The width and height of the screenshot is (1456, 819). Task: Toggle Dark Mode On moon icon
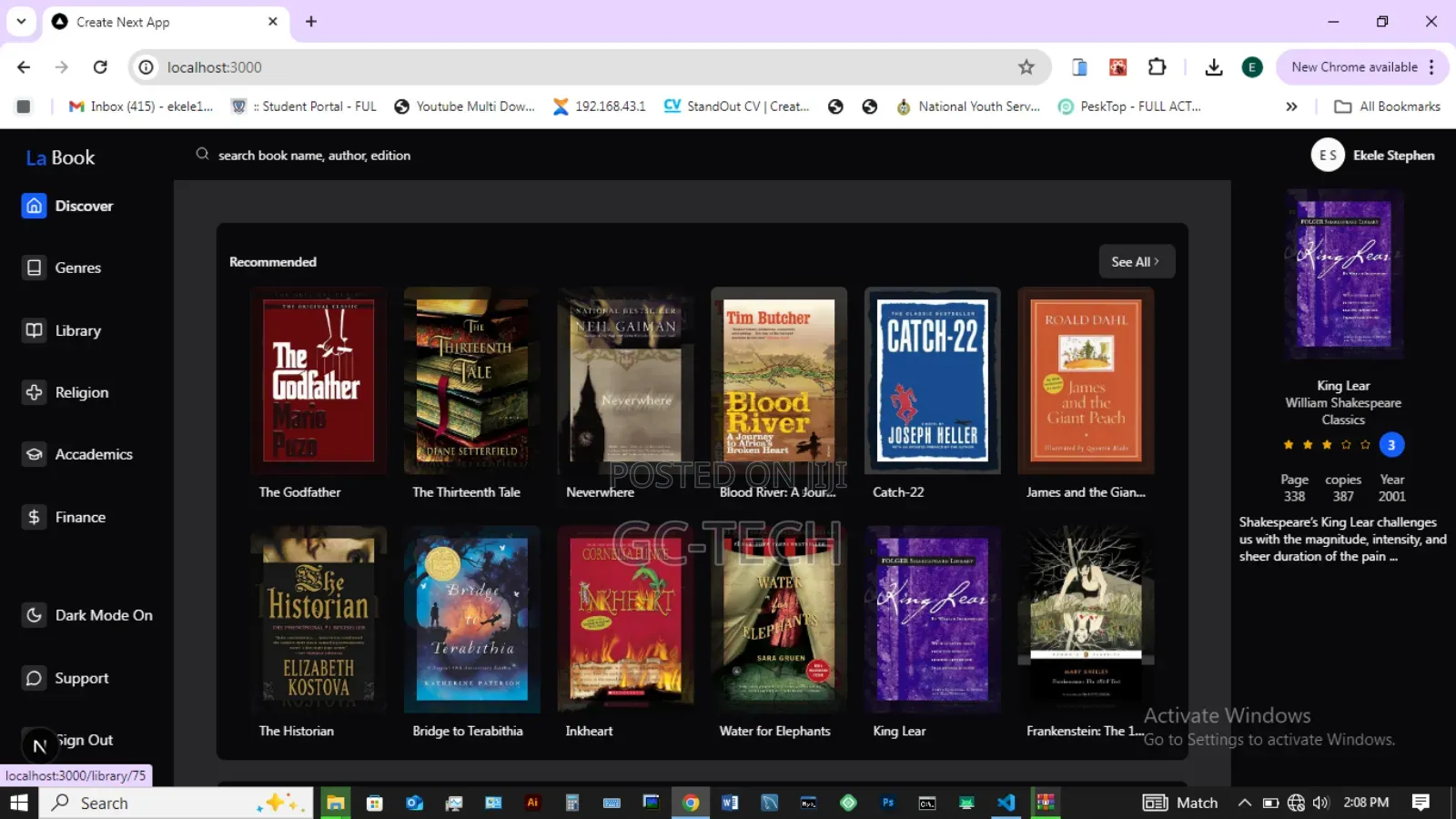point(34,615)
